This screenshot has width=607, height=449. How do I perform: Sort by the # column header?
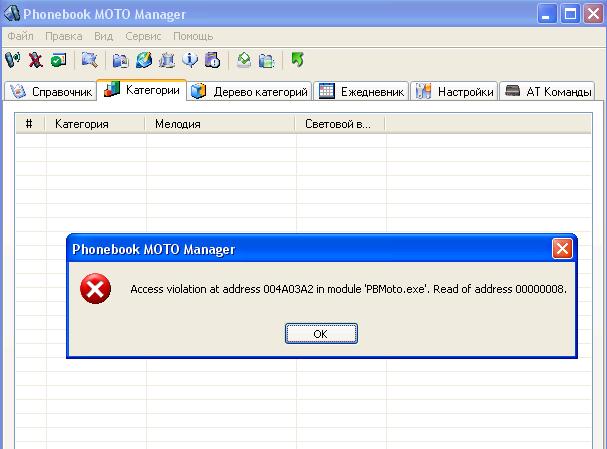(30, 124)
